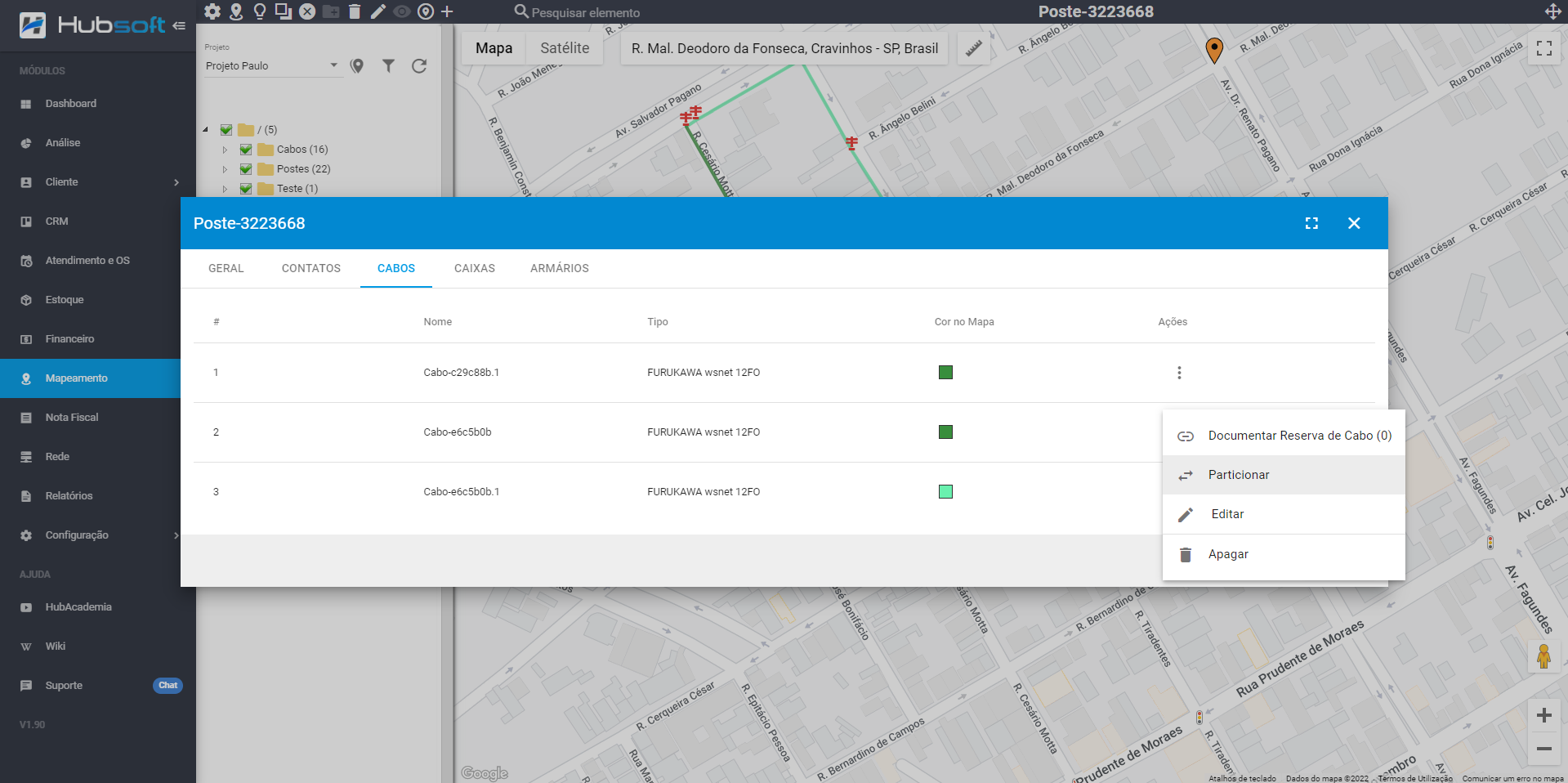Choose Apagar from context menu

coord(1284,554)
